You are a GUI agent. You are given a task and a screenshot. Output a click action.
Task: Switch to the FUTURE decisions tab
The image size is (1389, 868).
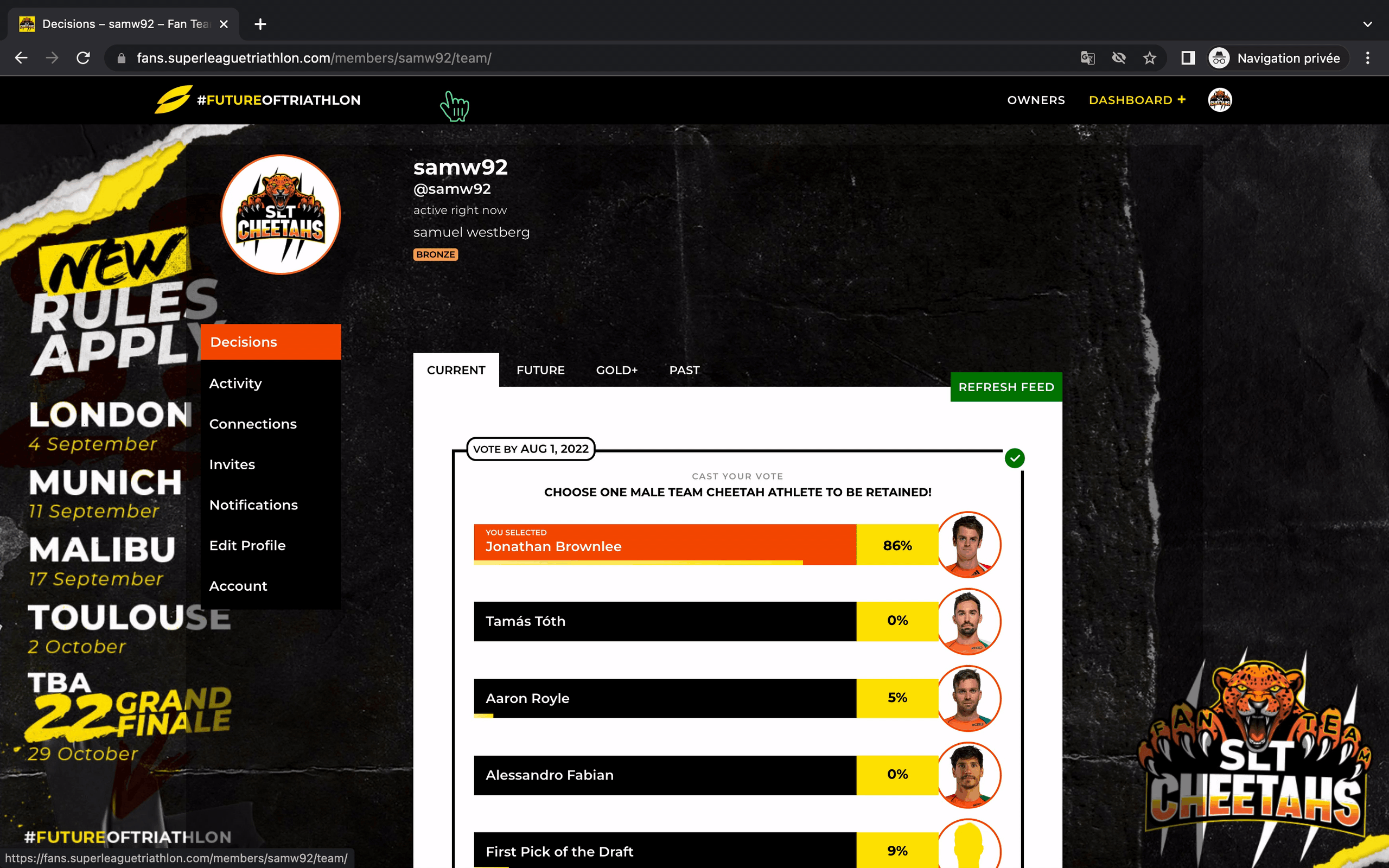pyautogui.click(x=540, y=371)
